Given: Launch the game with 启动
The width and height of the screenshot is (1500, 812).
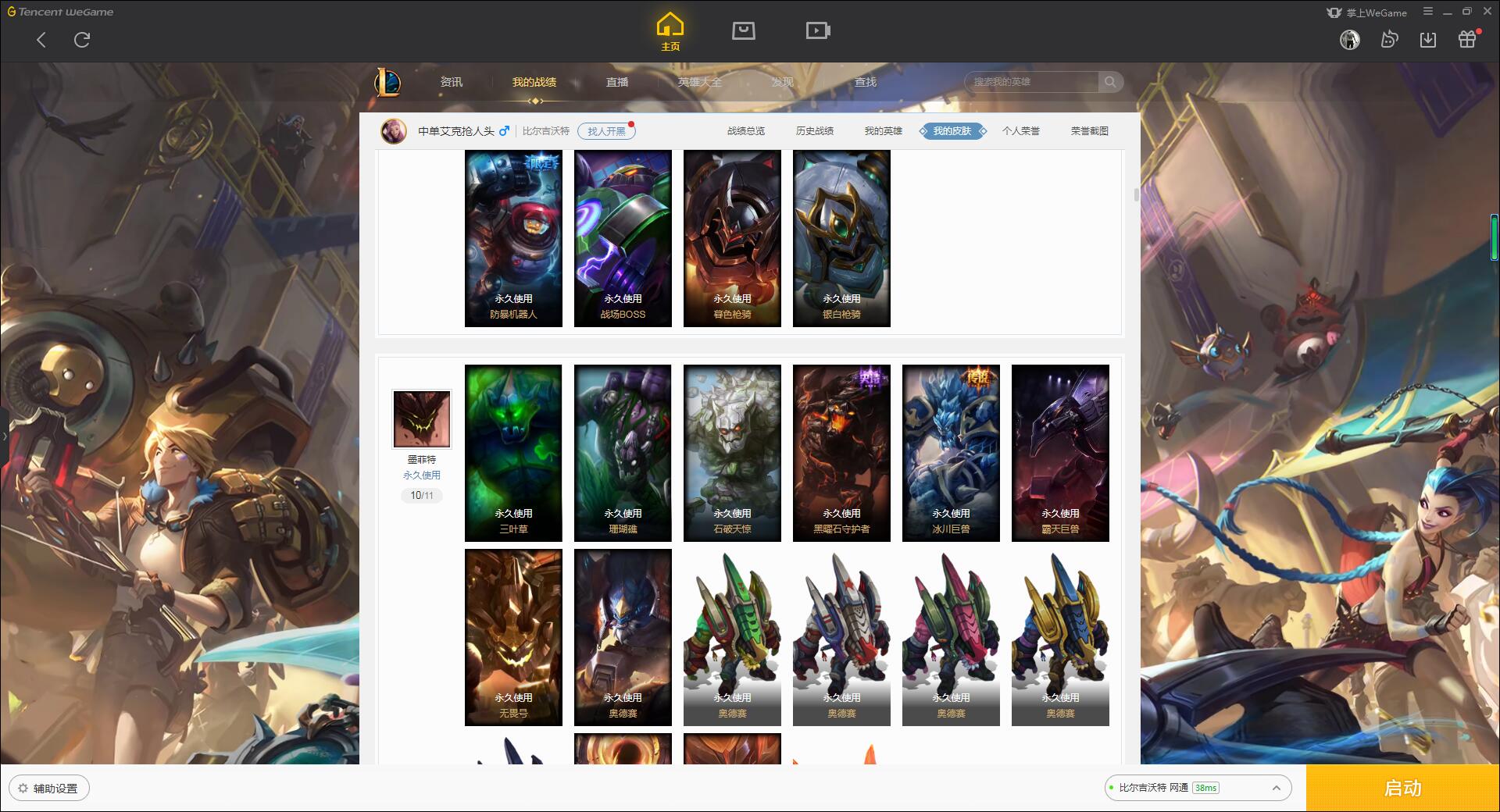Looking at the screenshot, I should coord(1402,789).
